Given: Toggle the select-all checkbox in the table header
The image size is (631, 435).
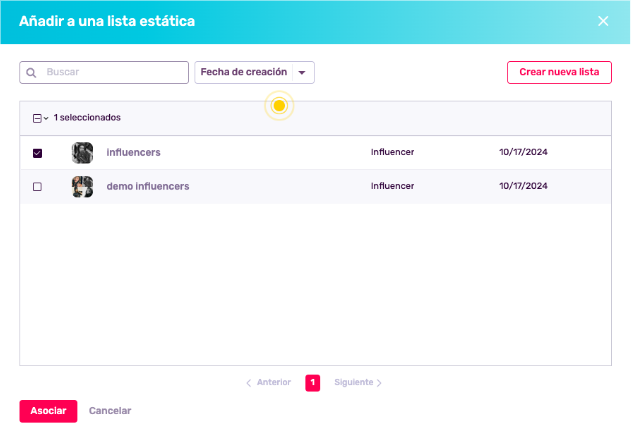Looking at the screenshot, I should pyautogui.click(x=37, y=118).
